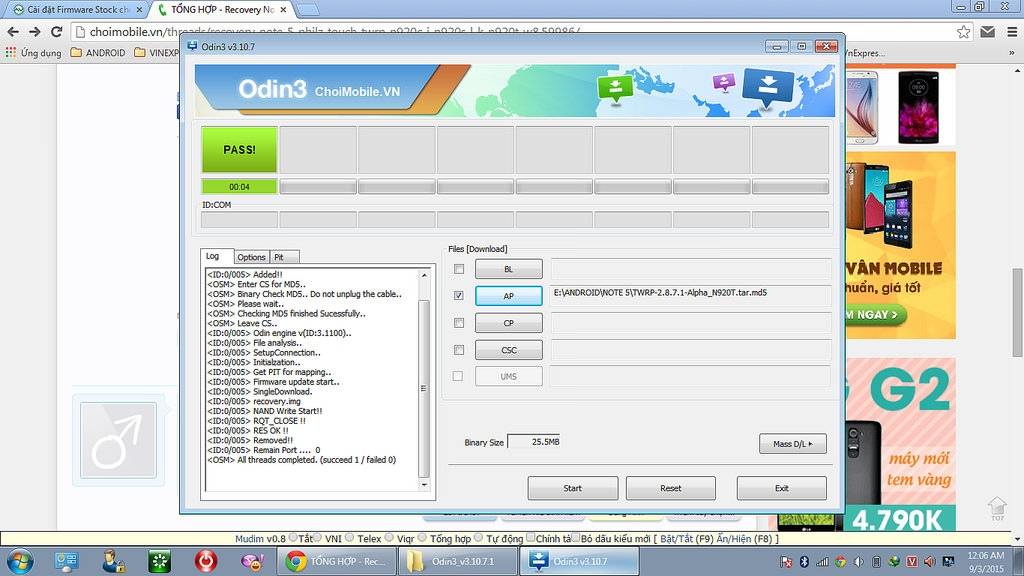This screenshot has height=576, width=1024.
Task: Open the user-with-lock app on the taskbar
Action: coord(113,561)
